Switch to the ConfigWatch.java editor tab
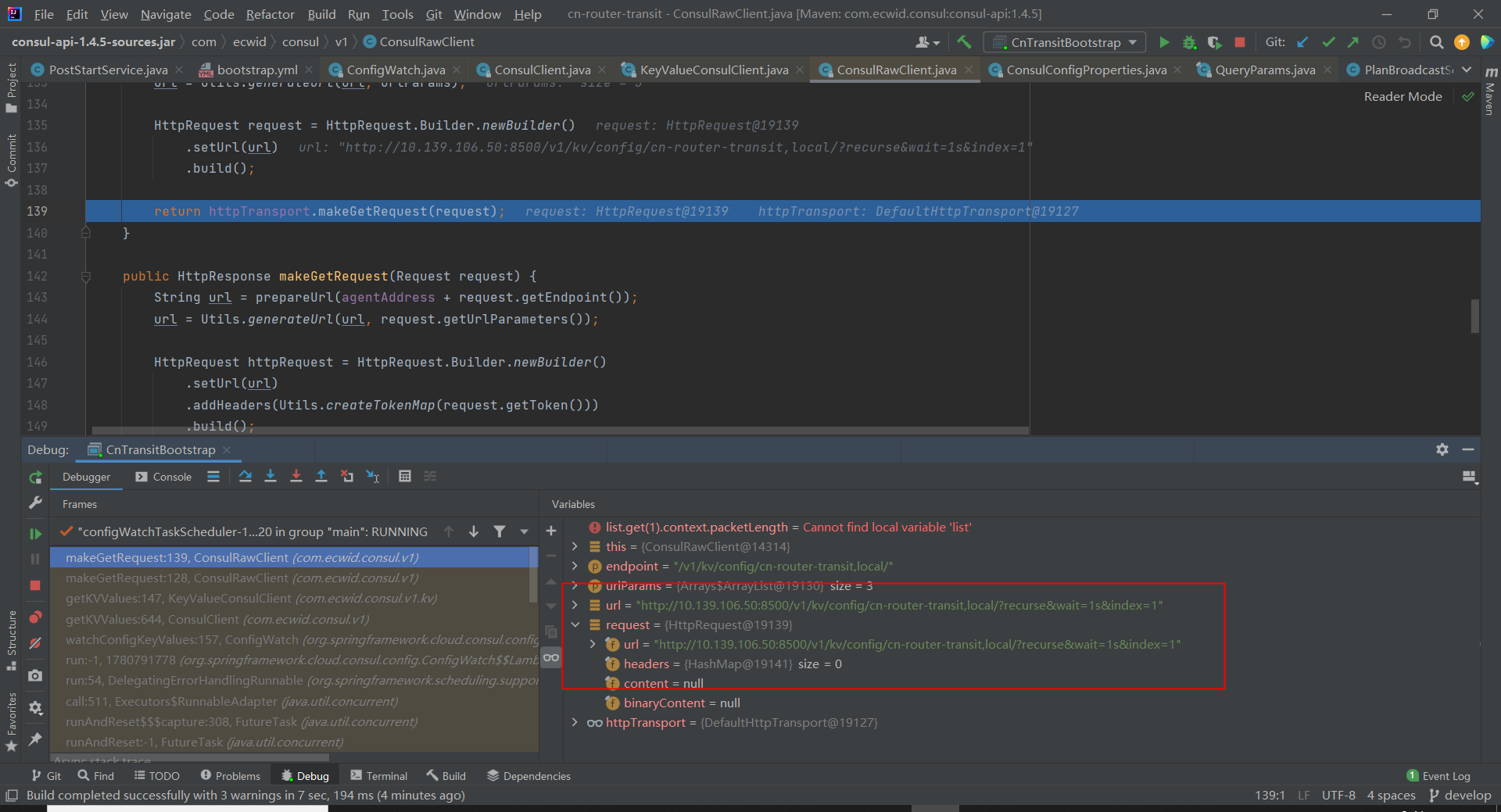This screenshot has height=812, width=1501. (x=395, y=70)
